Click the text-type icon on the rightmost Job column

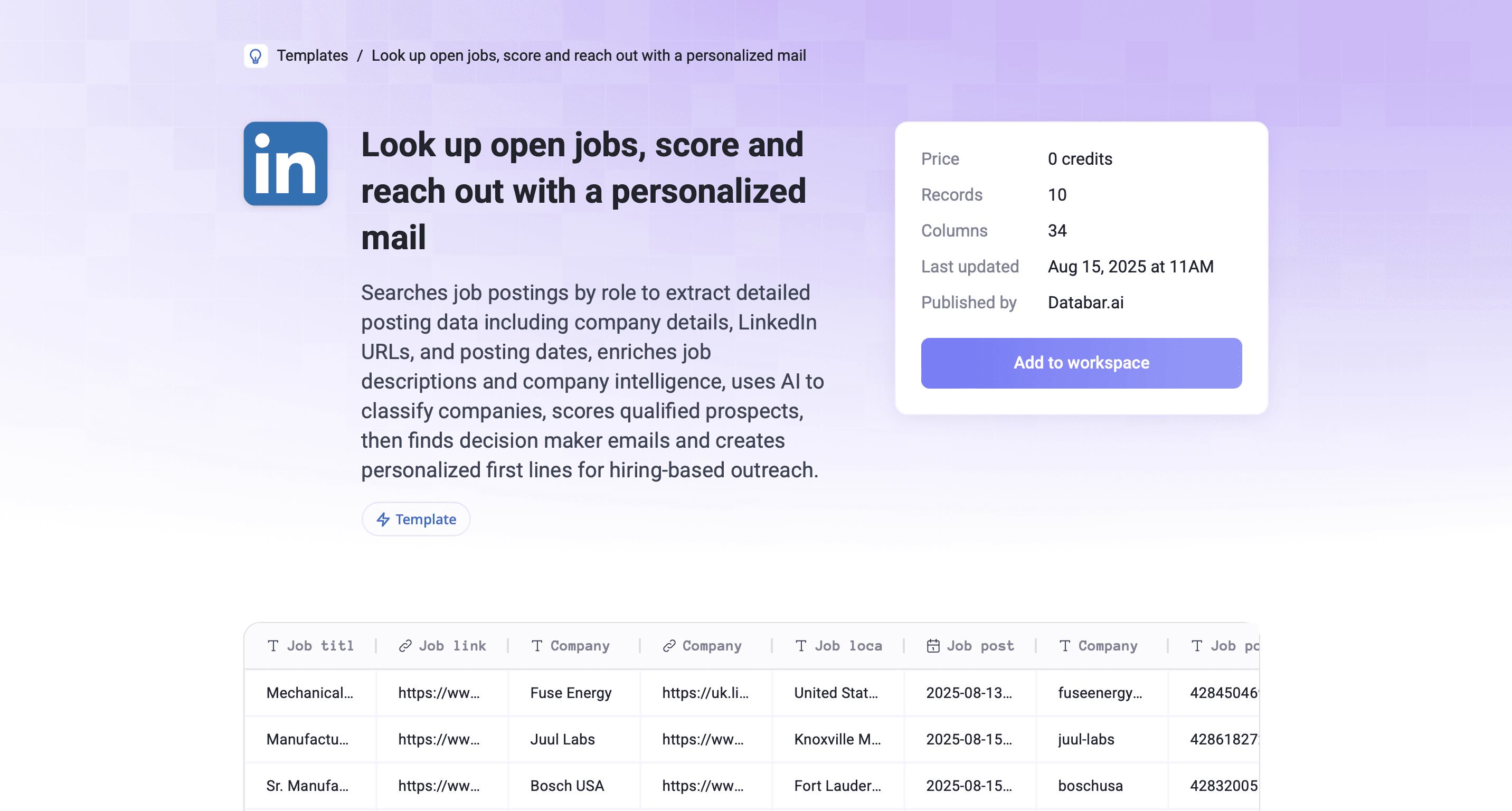click(1196, 646)
